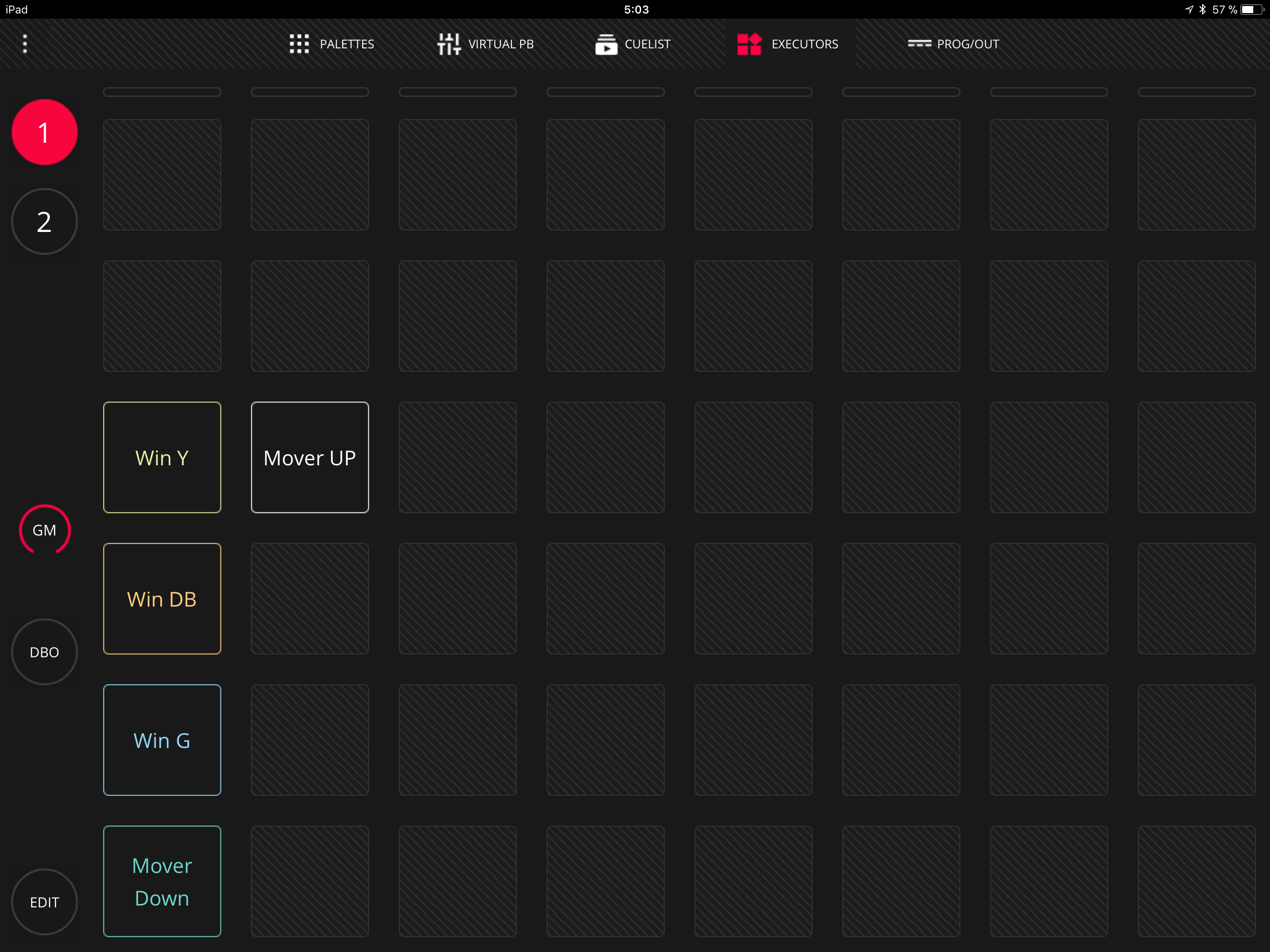The height and width of the screenshot is (952, 1270).
Task: Fire the Win DB executor
Action: [x=162, y=598]
